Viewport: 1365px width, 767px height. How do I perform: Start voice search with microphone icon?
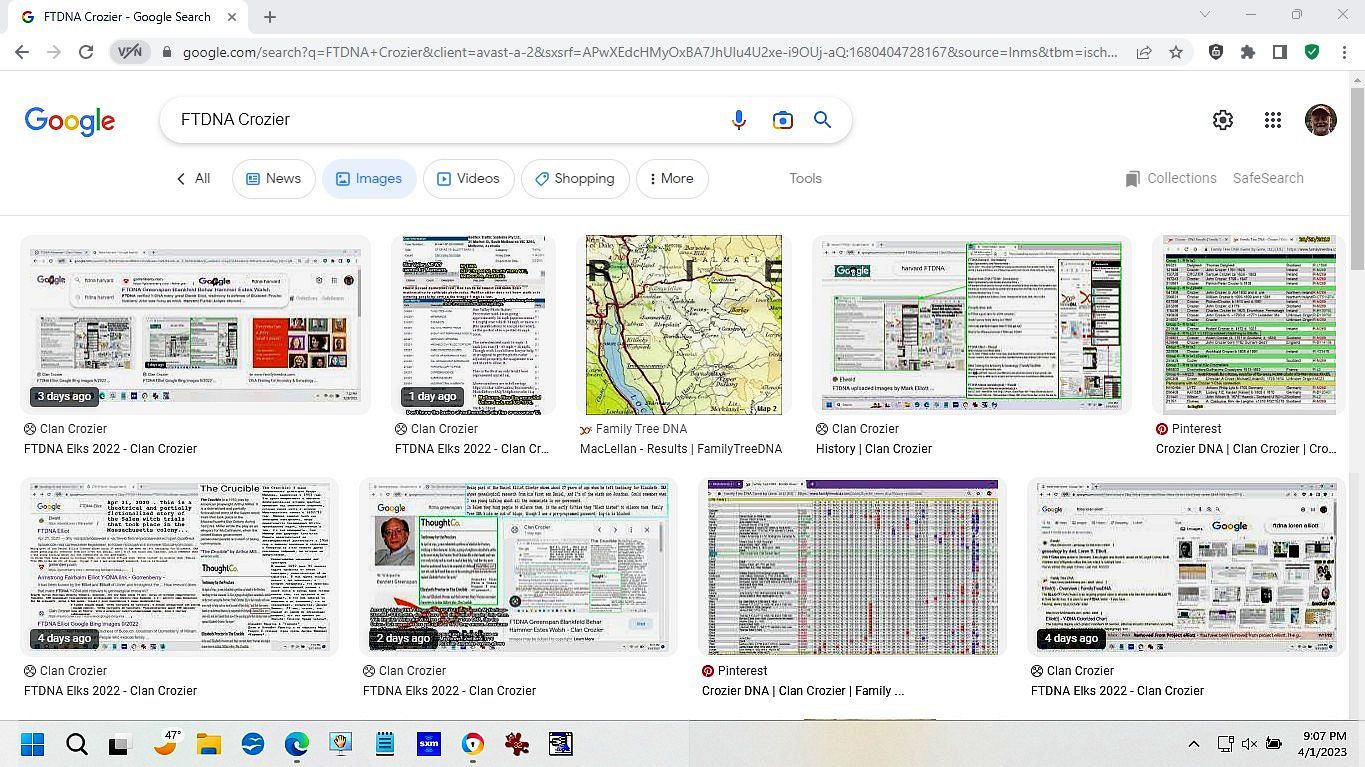tap(739, 120)
